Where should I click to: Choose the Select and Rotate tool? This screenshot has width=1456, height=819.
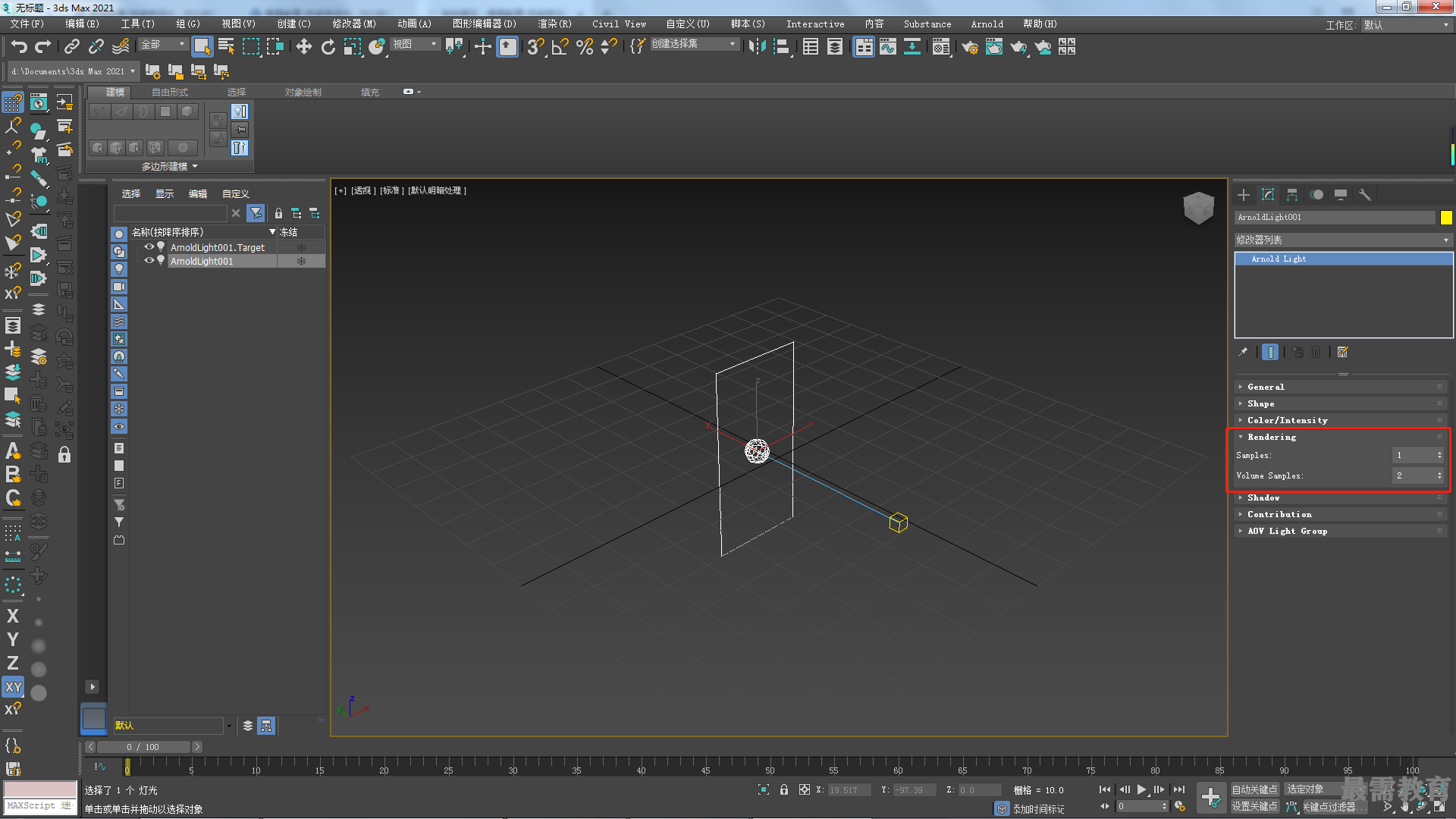328,47
